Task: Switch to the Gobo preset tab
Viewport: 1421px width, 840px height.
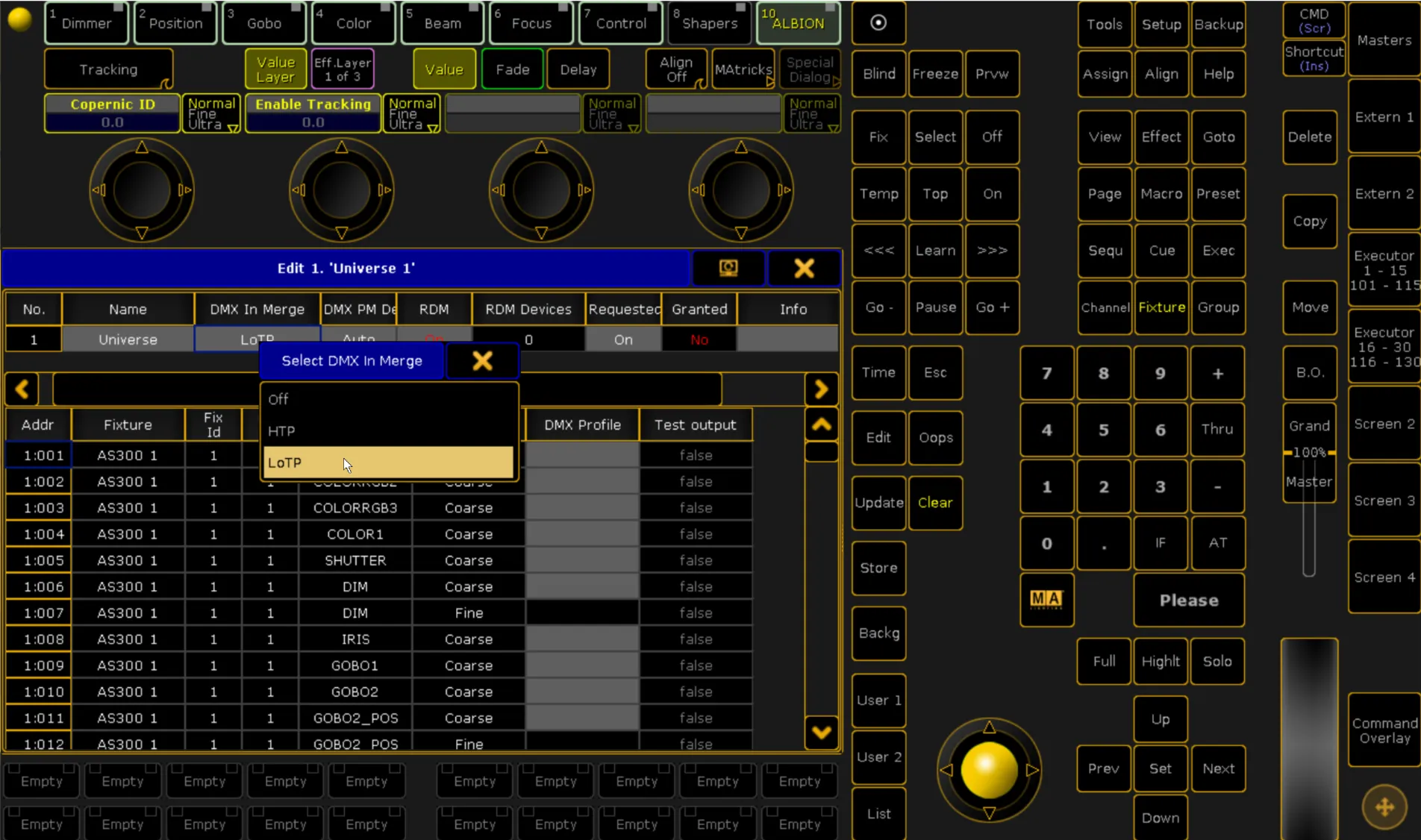Action: coord(264,23)
